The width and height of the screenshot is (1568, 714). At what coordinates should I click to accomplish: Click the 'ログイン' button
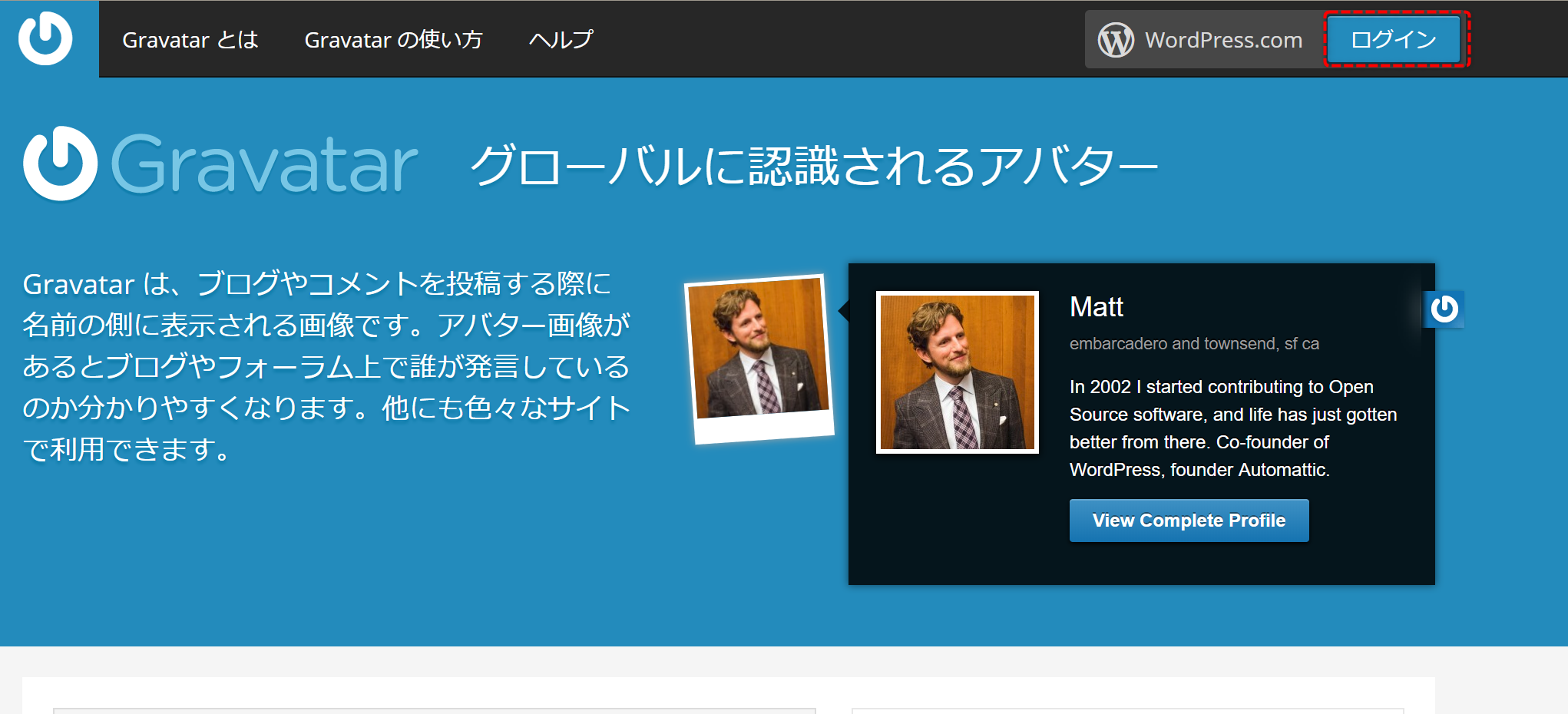point(1394,39)
